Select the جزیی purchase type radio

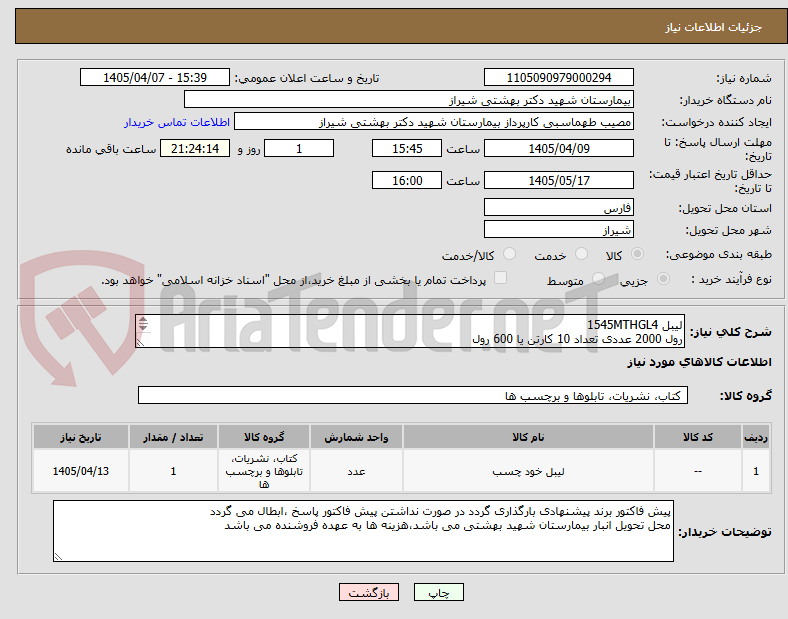coord(663,279)
